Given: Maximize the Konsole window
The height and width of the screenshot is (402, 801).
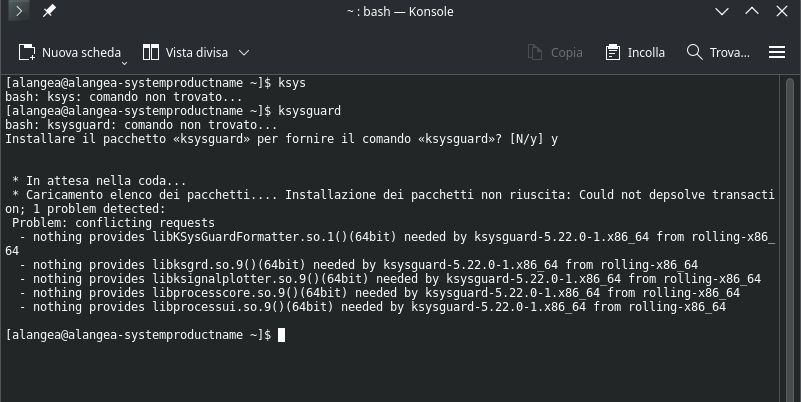Looking at the screenshot, I should tap(751, 11).
